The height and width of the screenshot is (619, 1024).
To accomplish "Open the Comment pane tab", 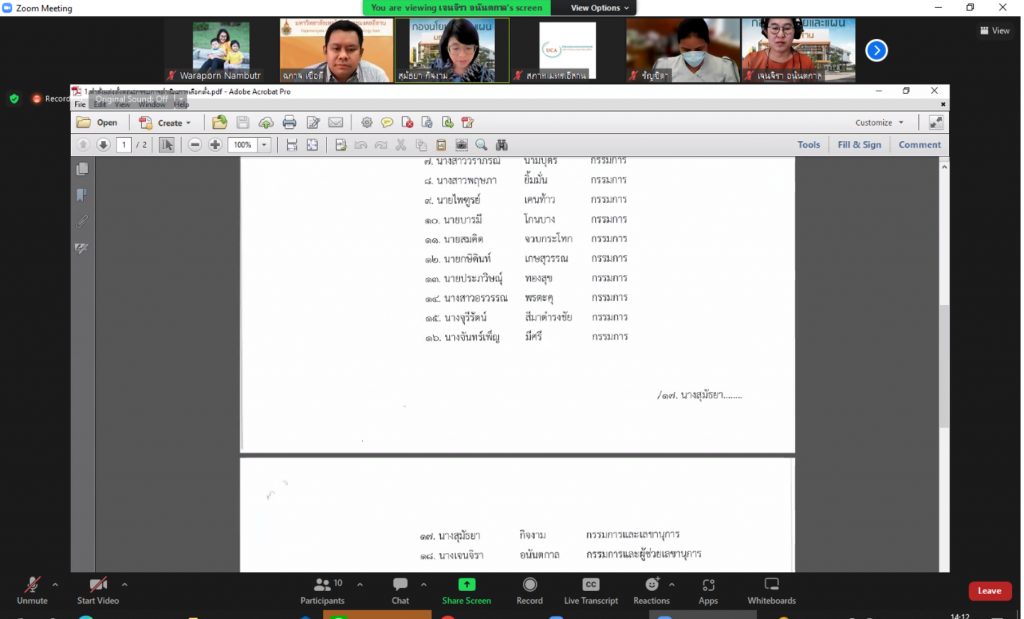I will coord(919,145).
